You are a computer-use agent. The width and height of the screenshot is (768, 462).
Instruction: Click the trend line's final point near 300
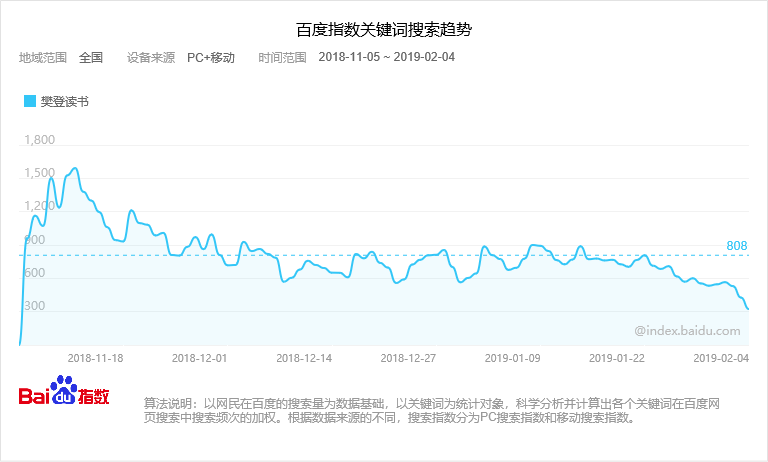pyautogui.click(x=747, y=309)
